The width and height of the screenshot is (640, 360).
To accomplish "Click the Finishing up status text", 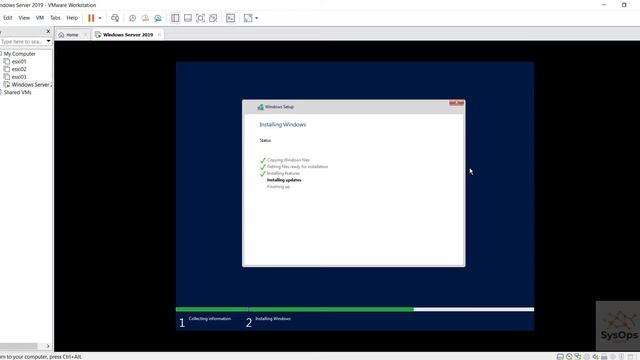I will [x=278, y=187].
